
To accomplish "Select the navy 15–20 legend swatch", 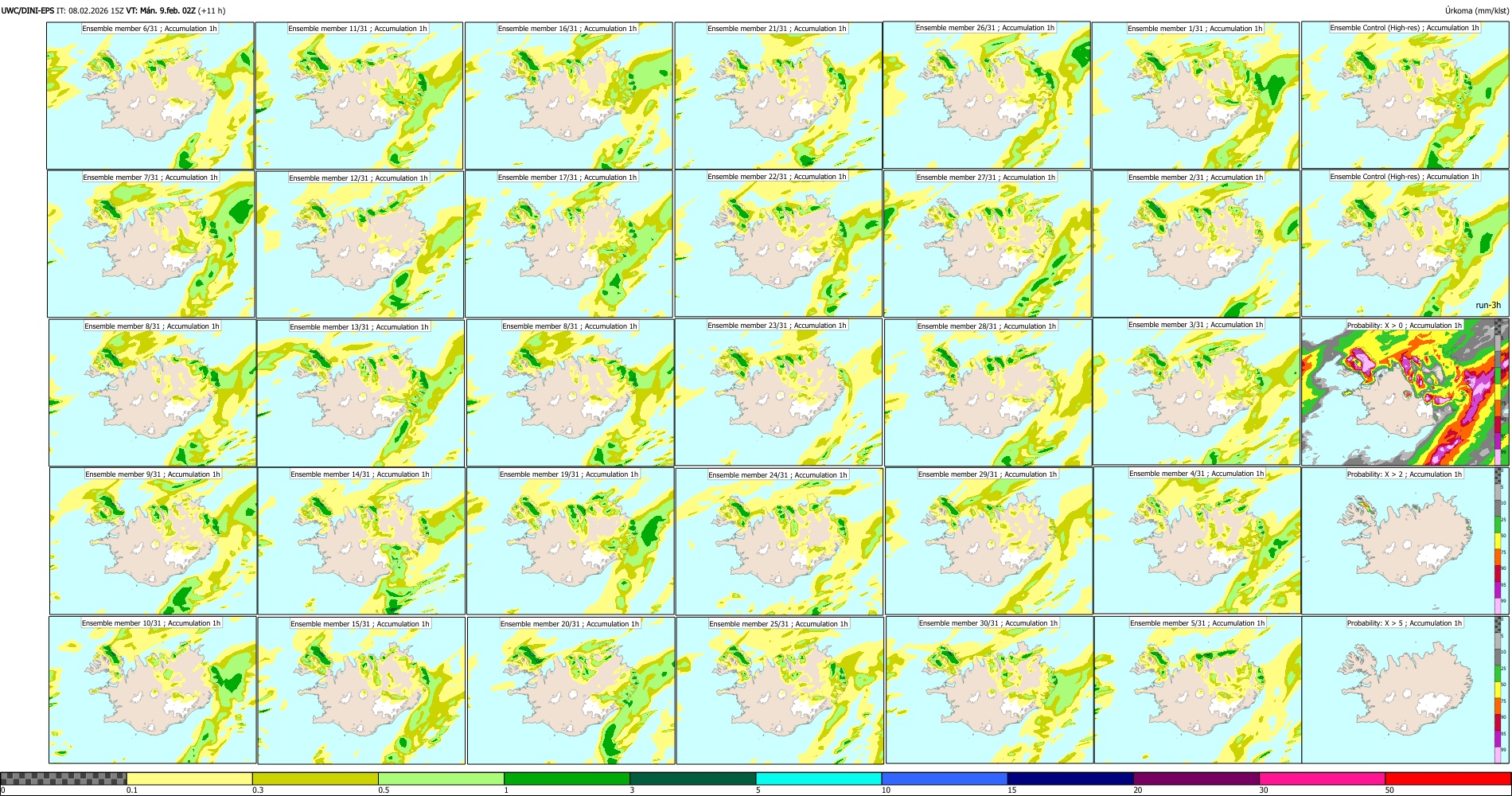I will pyautogui.click(x=1070, y=778).
